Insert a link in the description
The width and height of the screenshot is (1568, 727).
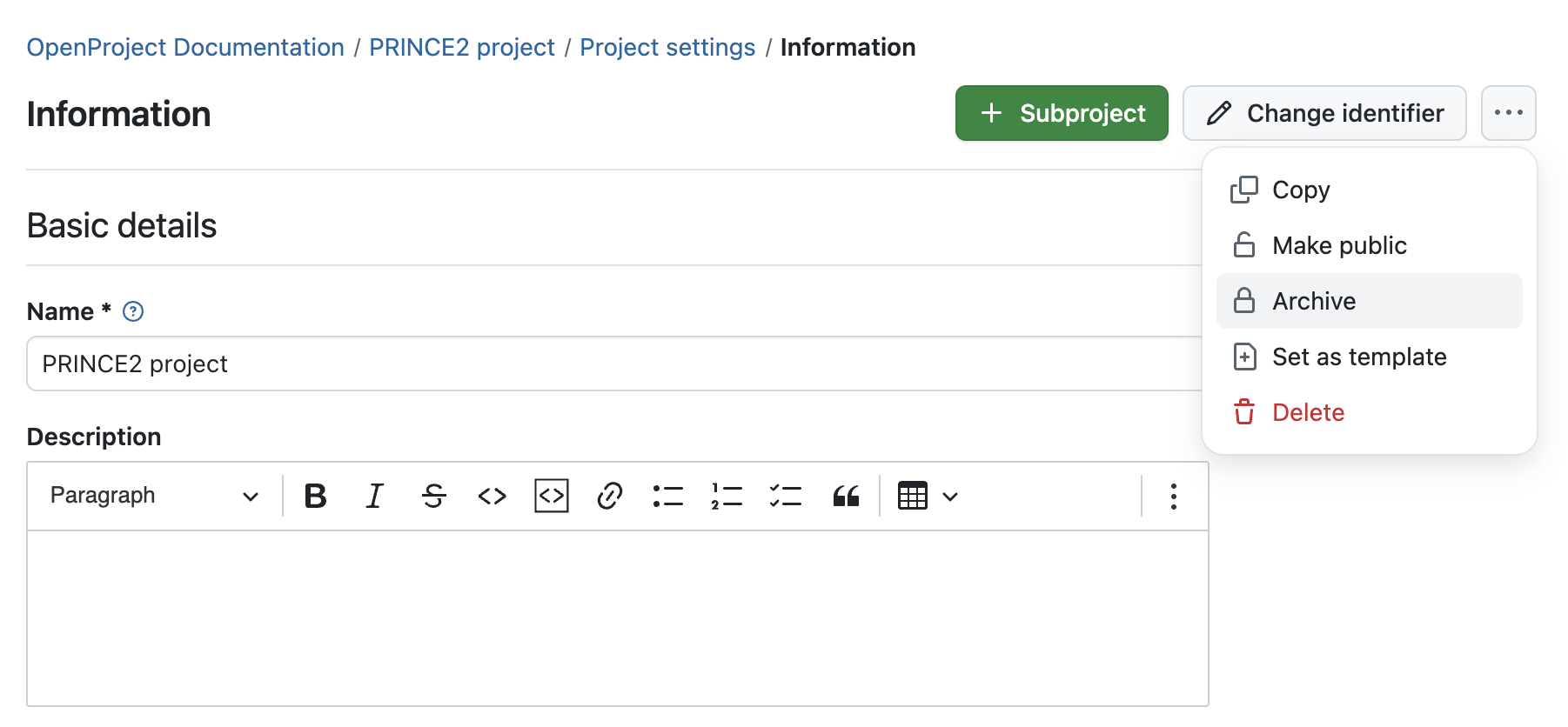tap(609, 496)
